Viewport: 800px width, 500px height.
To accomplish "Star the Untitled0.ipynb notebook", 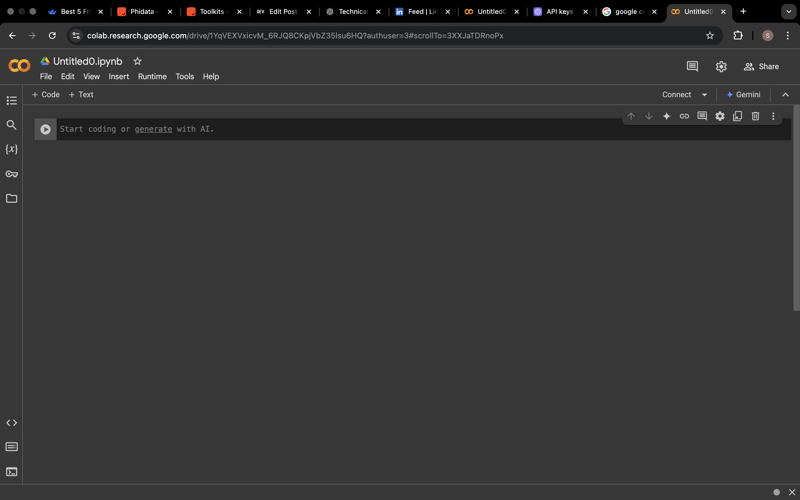I will tap(138, 61).
